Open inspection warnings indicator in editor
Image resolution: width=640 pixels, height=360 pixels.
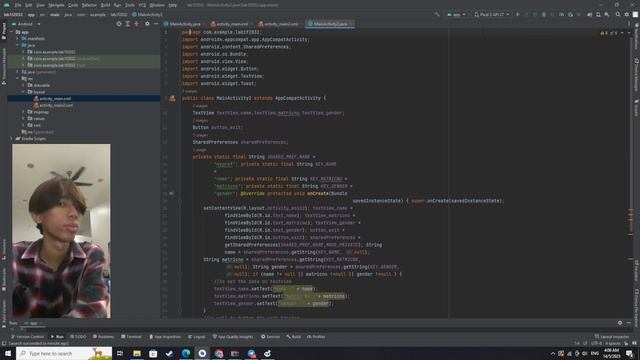[609, 33]
